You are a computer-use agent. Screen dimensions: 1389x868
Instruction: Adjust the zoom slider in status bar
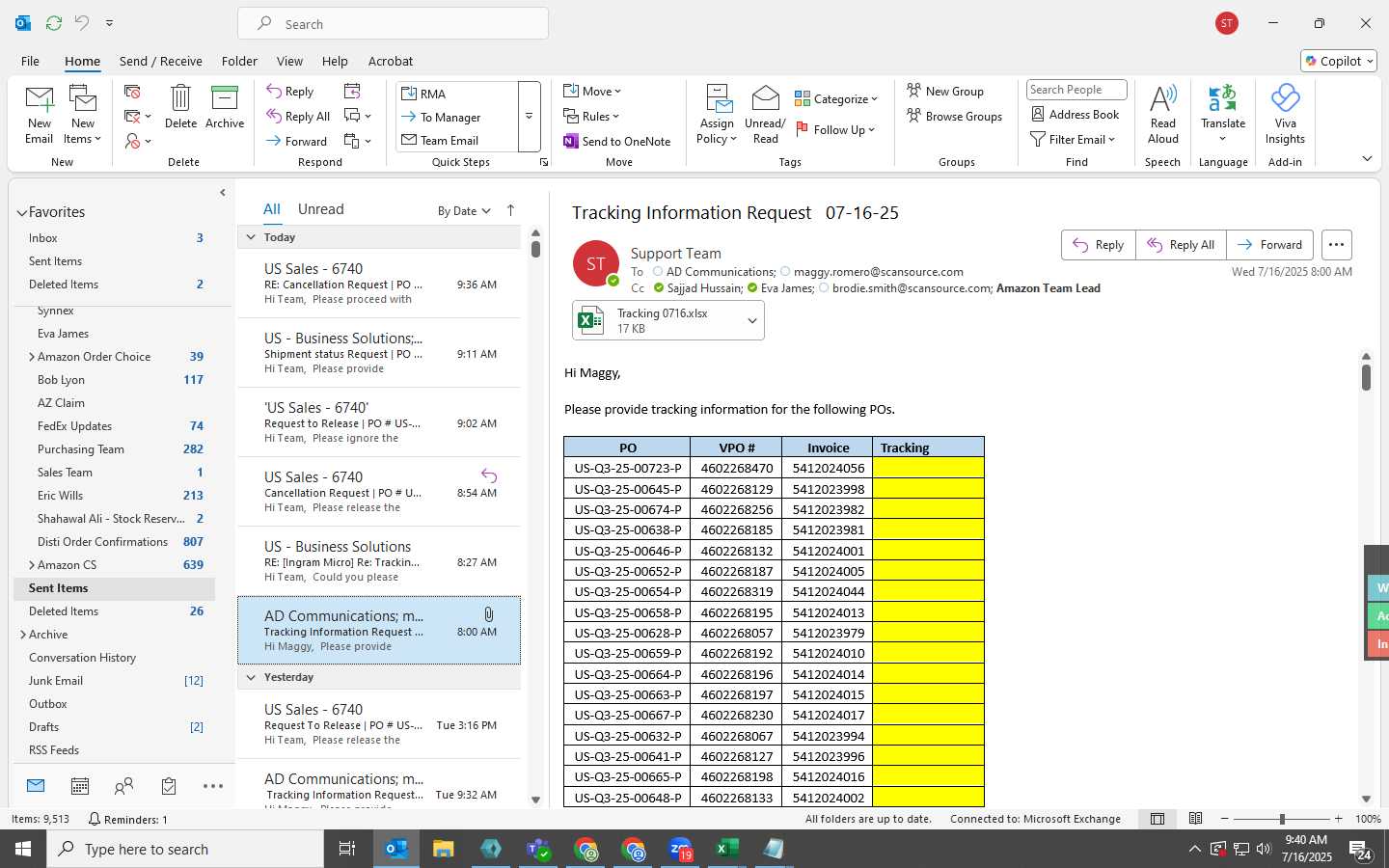[1282, 819]
